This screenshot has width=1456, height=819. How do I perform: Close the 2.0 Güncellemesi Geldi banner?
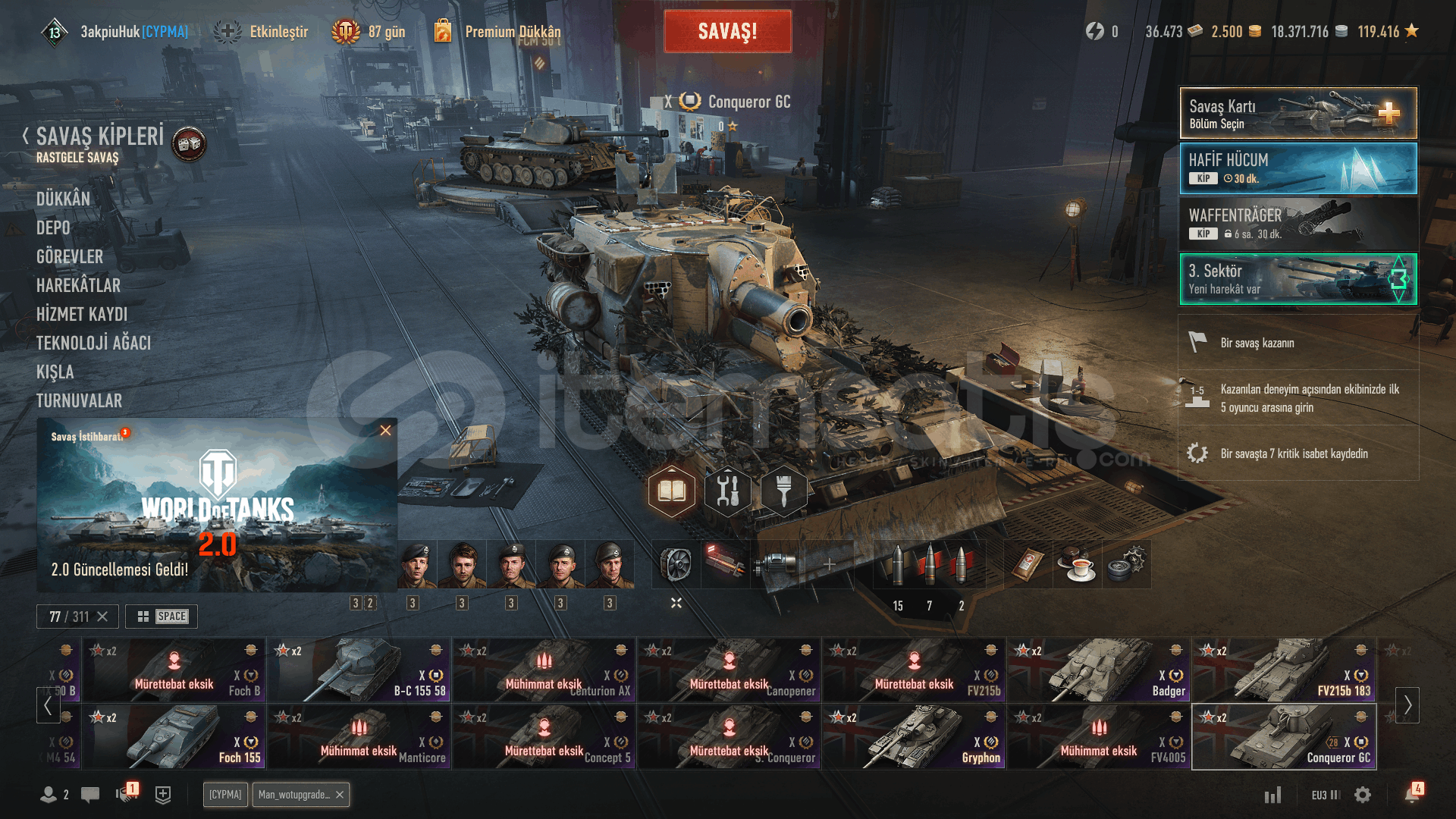385,431
